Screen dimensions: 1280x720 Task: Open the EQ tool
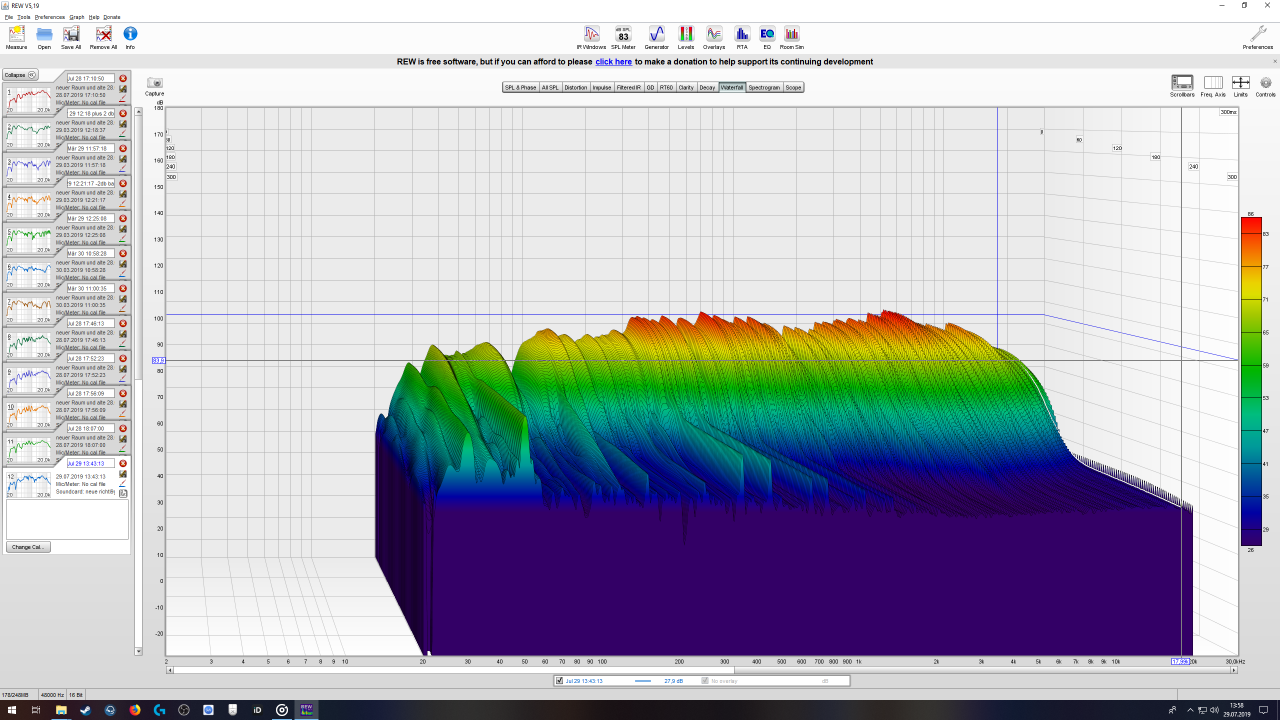pyautogui.click(x=767, y=34)
